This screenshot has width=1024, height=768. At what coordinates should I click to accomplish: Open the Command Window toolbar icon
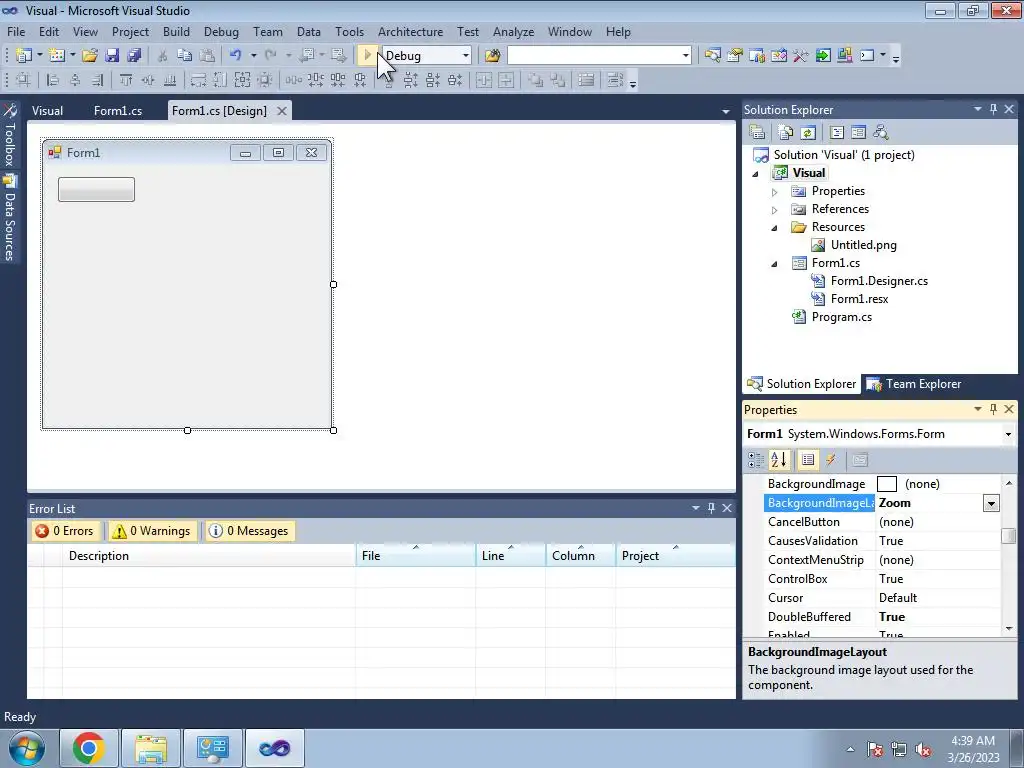coord(867,56)
